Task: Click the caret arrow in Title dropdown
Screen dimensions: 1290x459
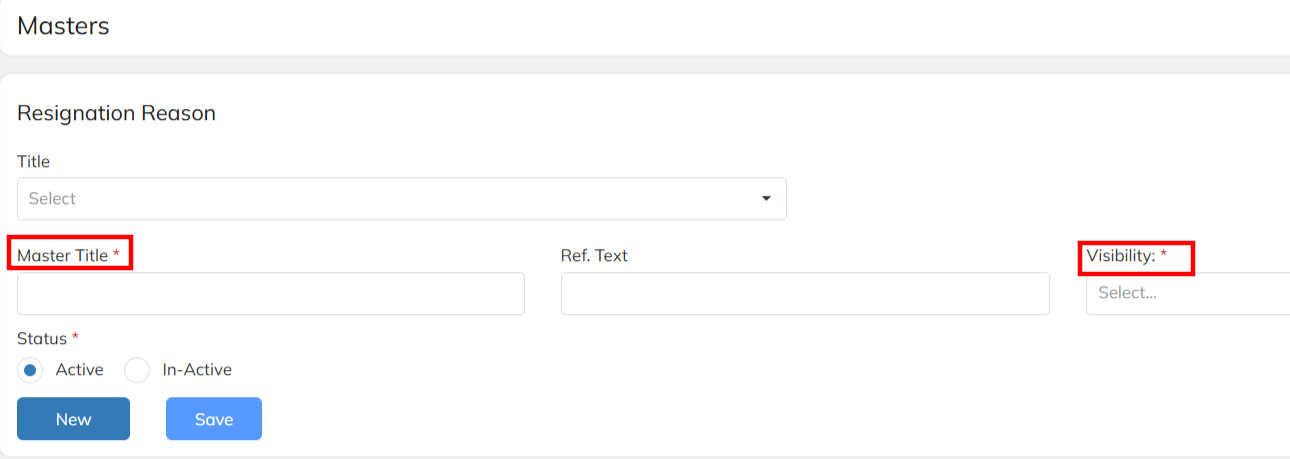Action: coord(766,199)
